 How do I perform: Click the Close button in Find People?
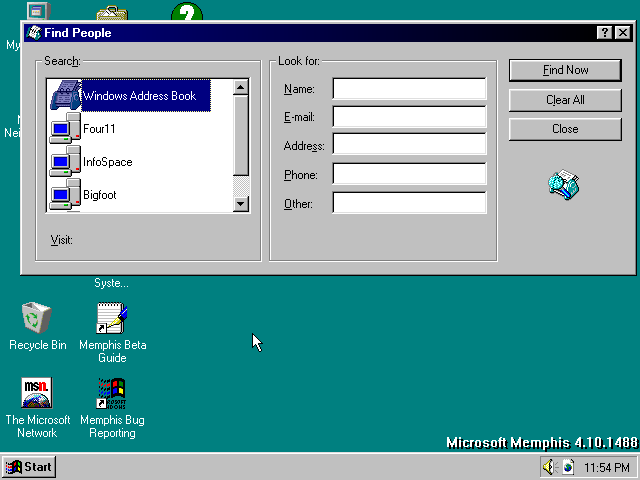[565, 129]
